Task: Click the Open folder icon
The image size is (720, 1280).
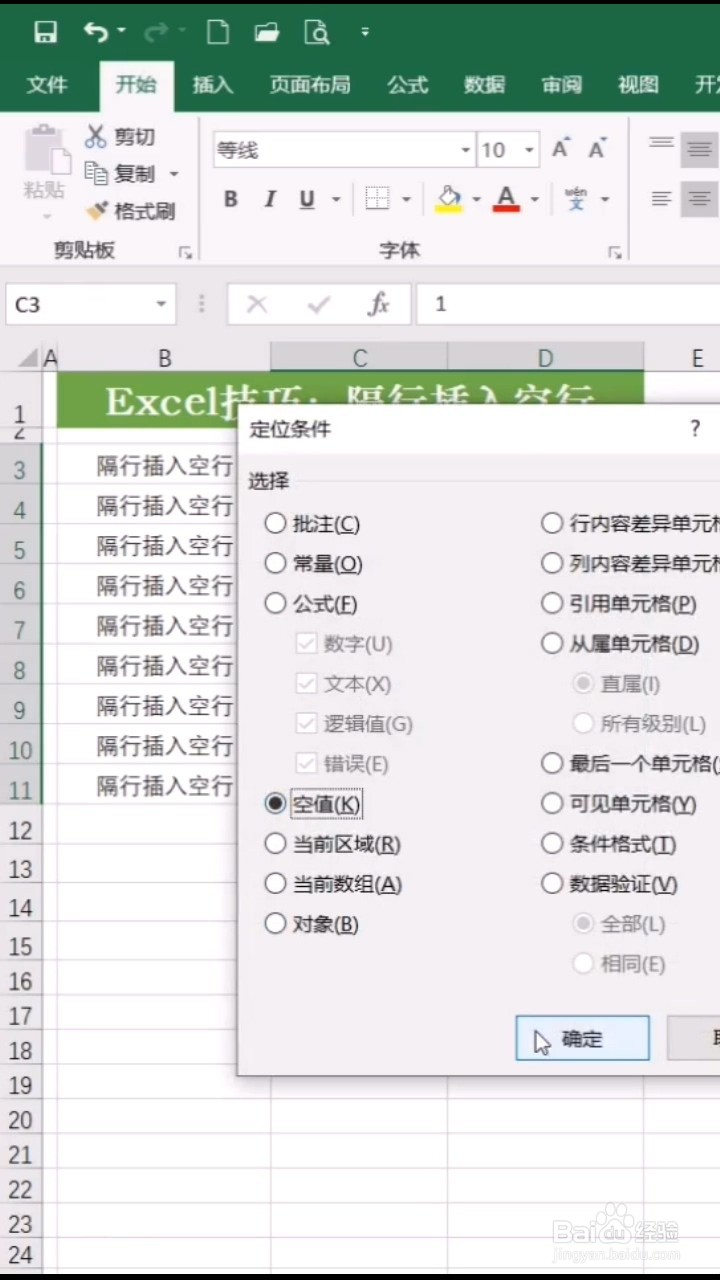Action: click(x=267, y=33)
